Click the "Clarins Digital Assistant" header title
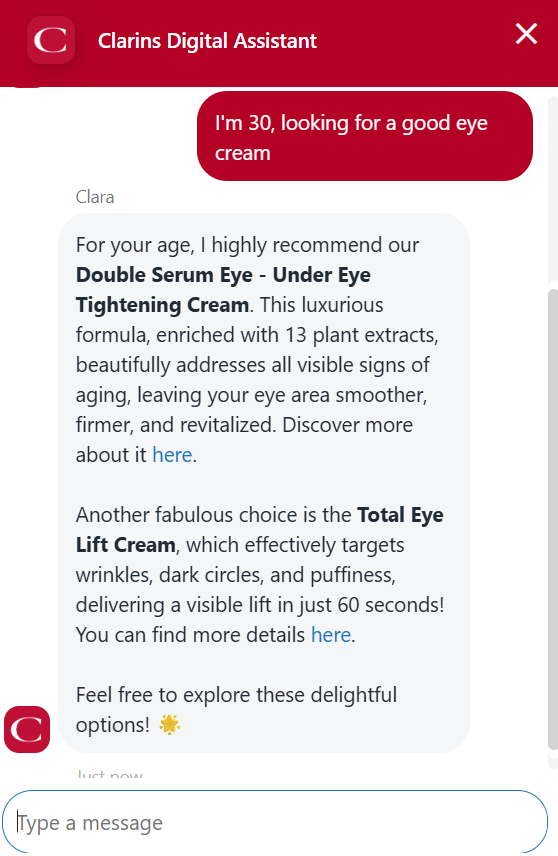This screenshot has height=856, width=558. (x=207, y=41)
